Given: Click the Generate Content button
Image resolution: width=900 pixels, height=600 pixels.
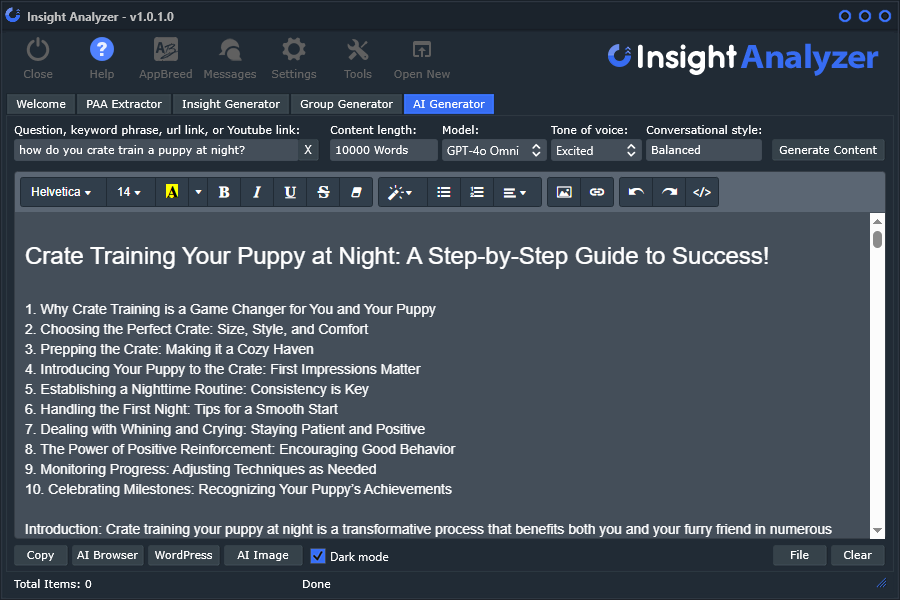Looking at the screenshot, I should pyautogui.click(x=828, y=150).
